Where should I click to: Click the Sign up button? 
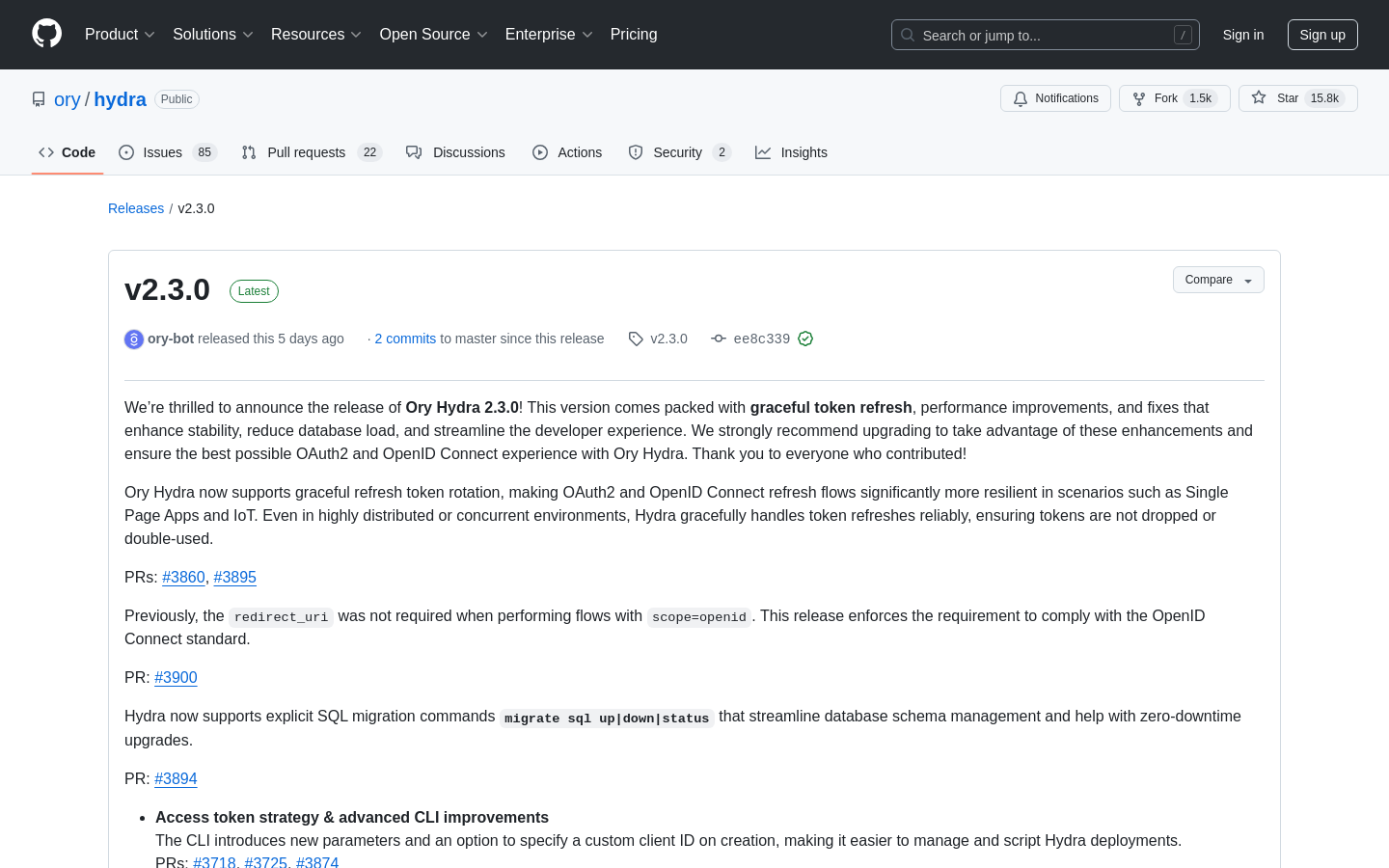1322,35
